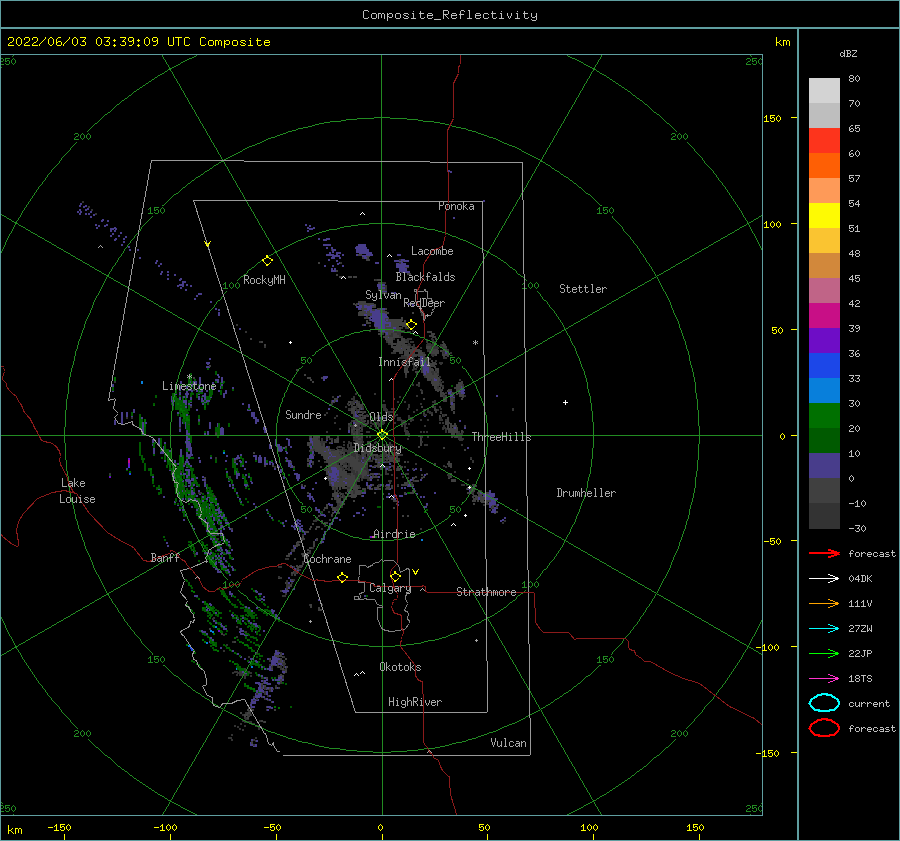The image size is (900, 841).
Task: Click the -100 tick on the bottom axis
Action: click(x=165, y=828)
